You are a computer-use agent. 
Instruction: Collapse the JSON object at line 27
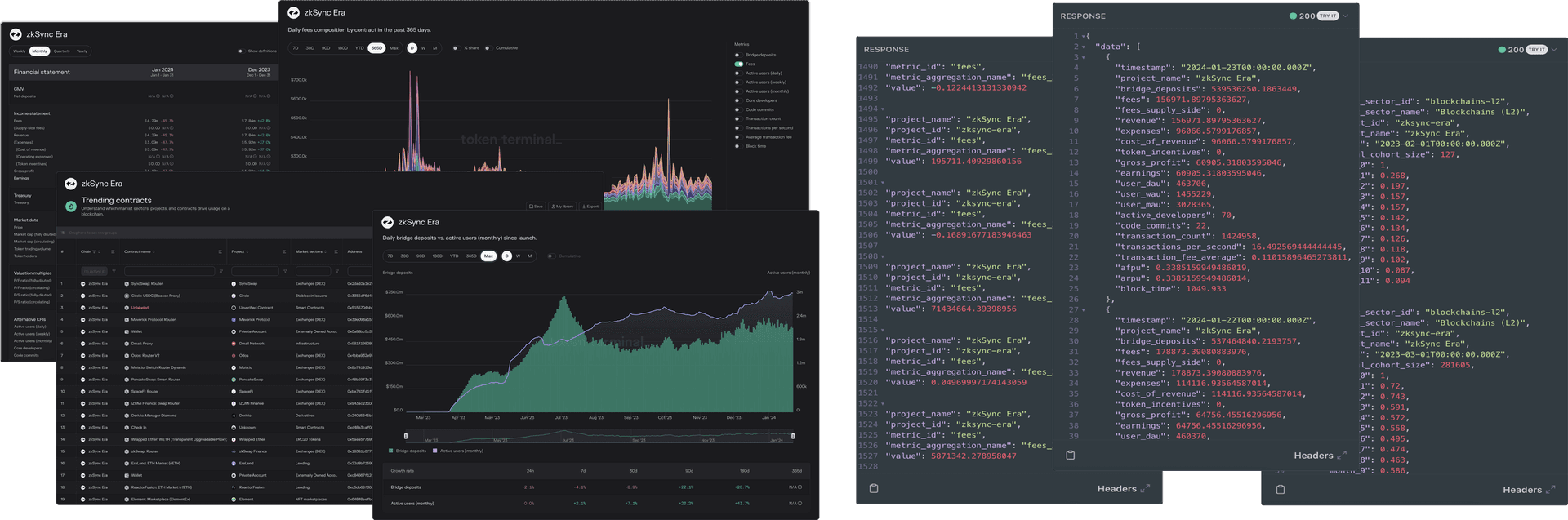1084,309
